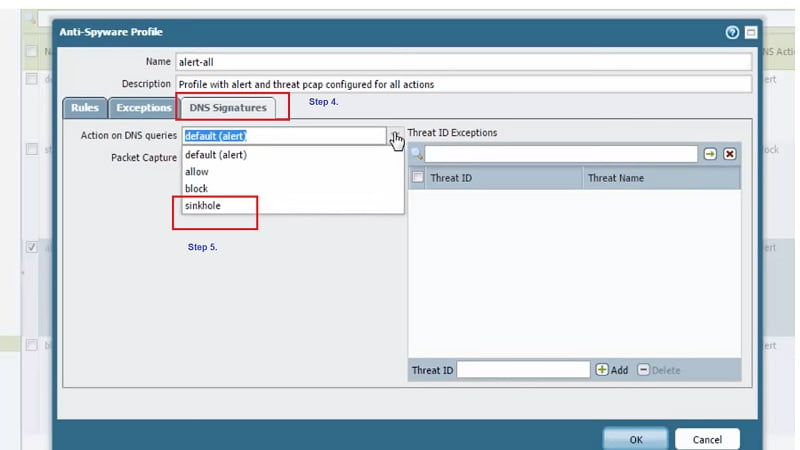Confirm the profile with OK

[x=636, y=439]
